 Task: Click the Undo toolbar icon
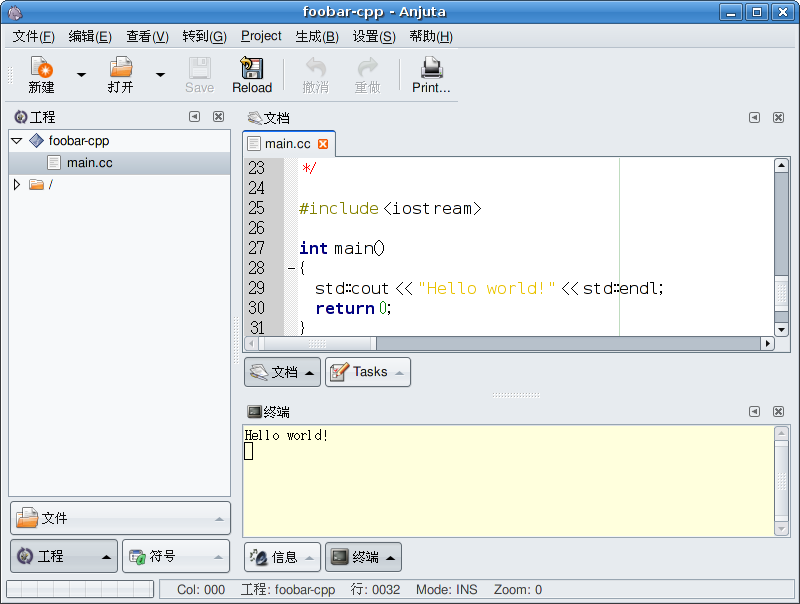tap(315, 74)
